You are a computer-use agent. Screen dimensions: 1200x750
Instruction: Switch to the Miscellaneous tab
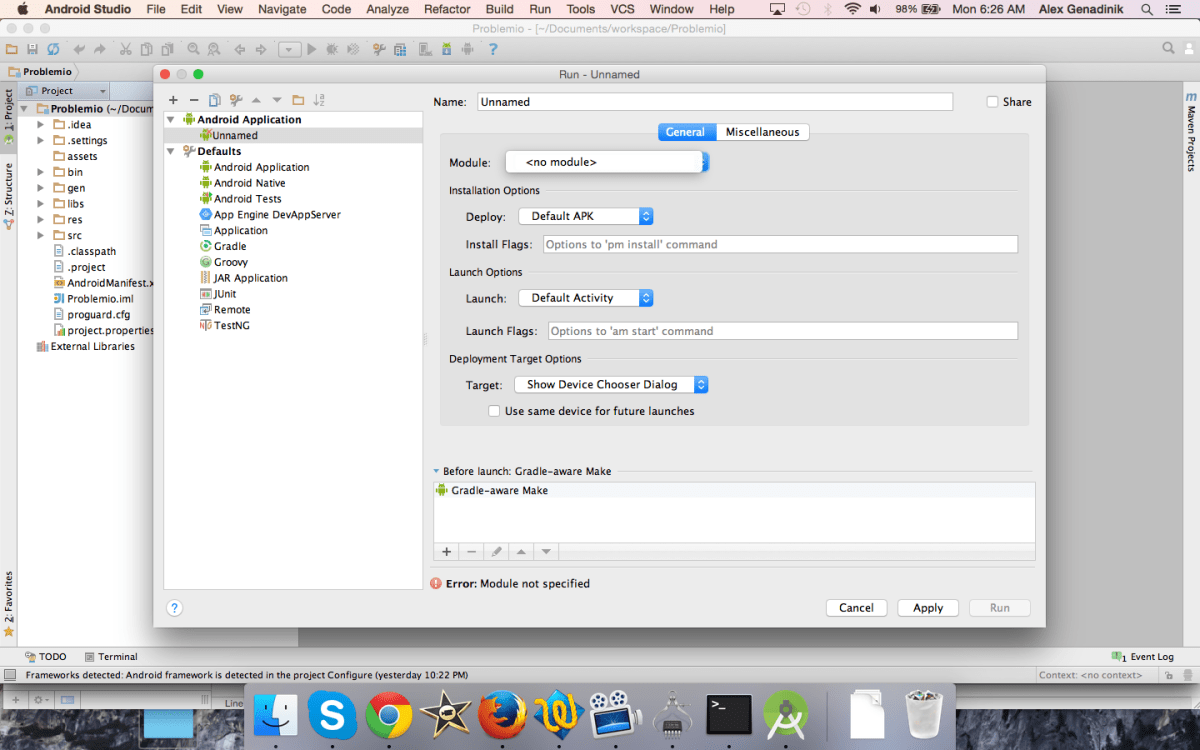click(762, 132)
